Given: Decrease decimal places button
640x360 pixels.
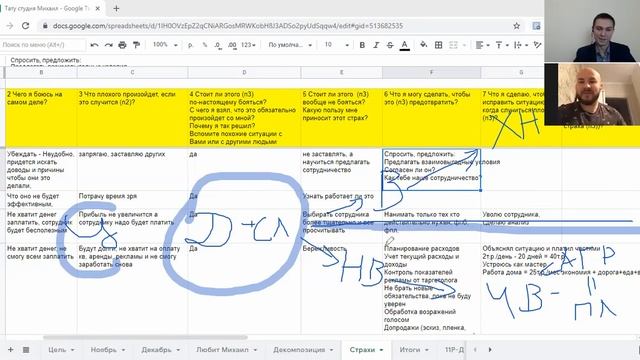Looking at the screenshot, I should click(x=218, y=45).
